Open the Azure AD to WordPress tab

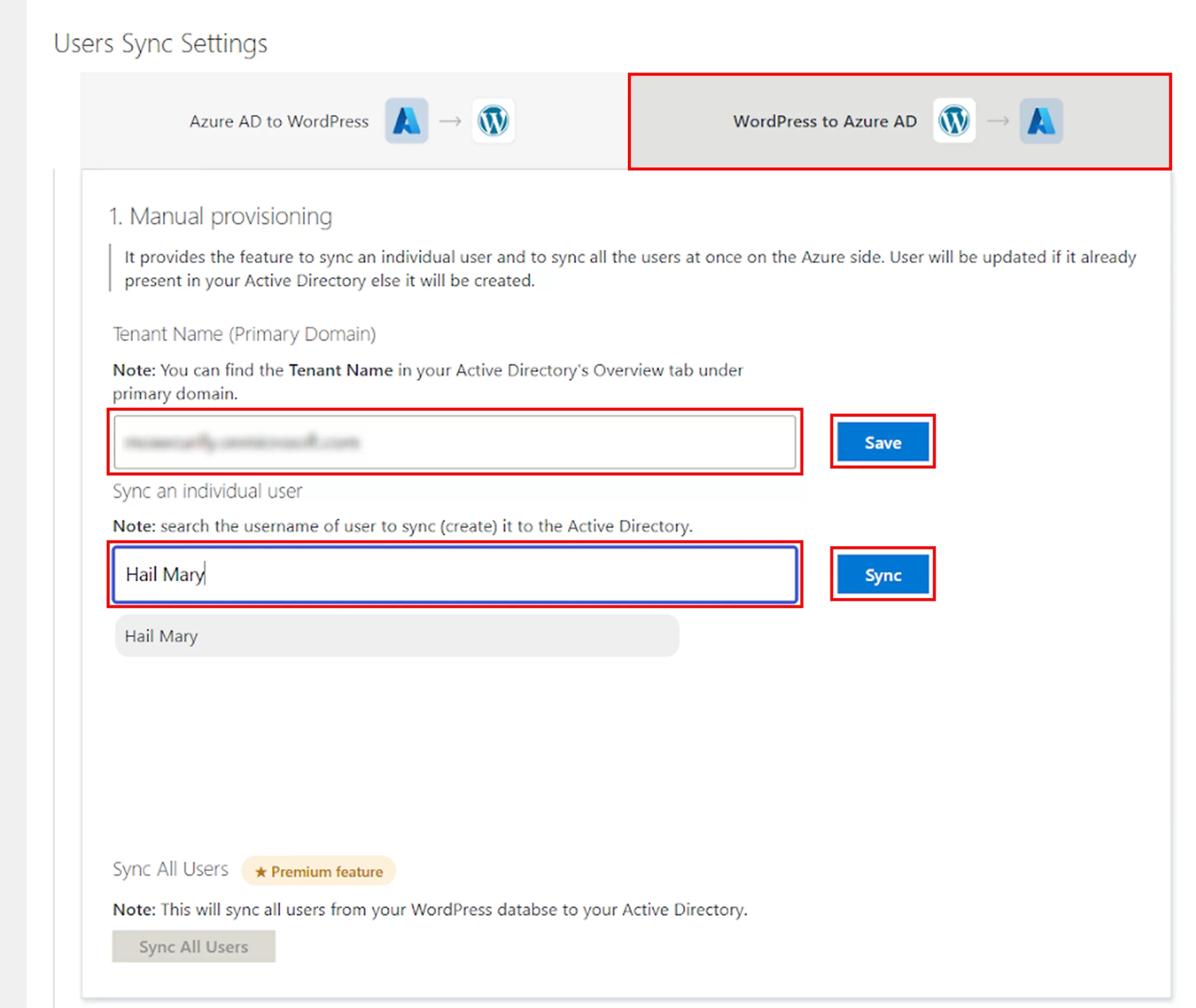354,121
